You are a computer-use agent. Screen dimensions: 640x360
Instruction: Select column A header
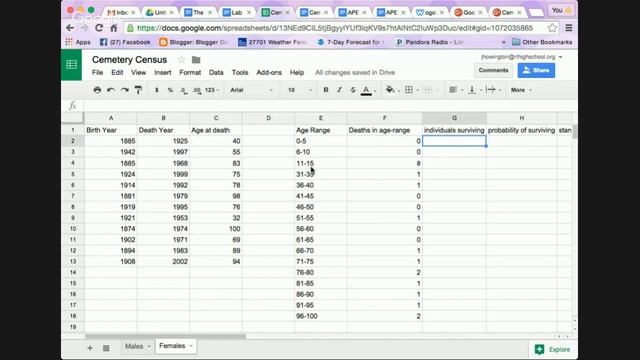click(x=111, y=118)
